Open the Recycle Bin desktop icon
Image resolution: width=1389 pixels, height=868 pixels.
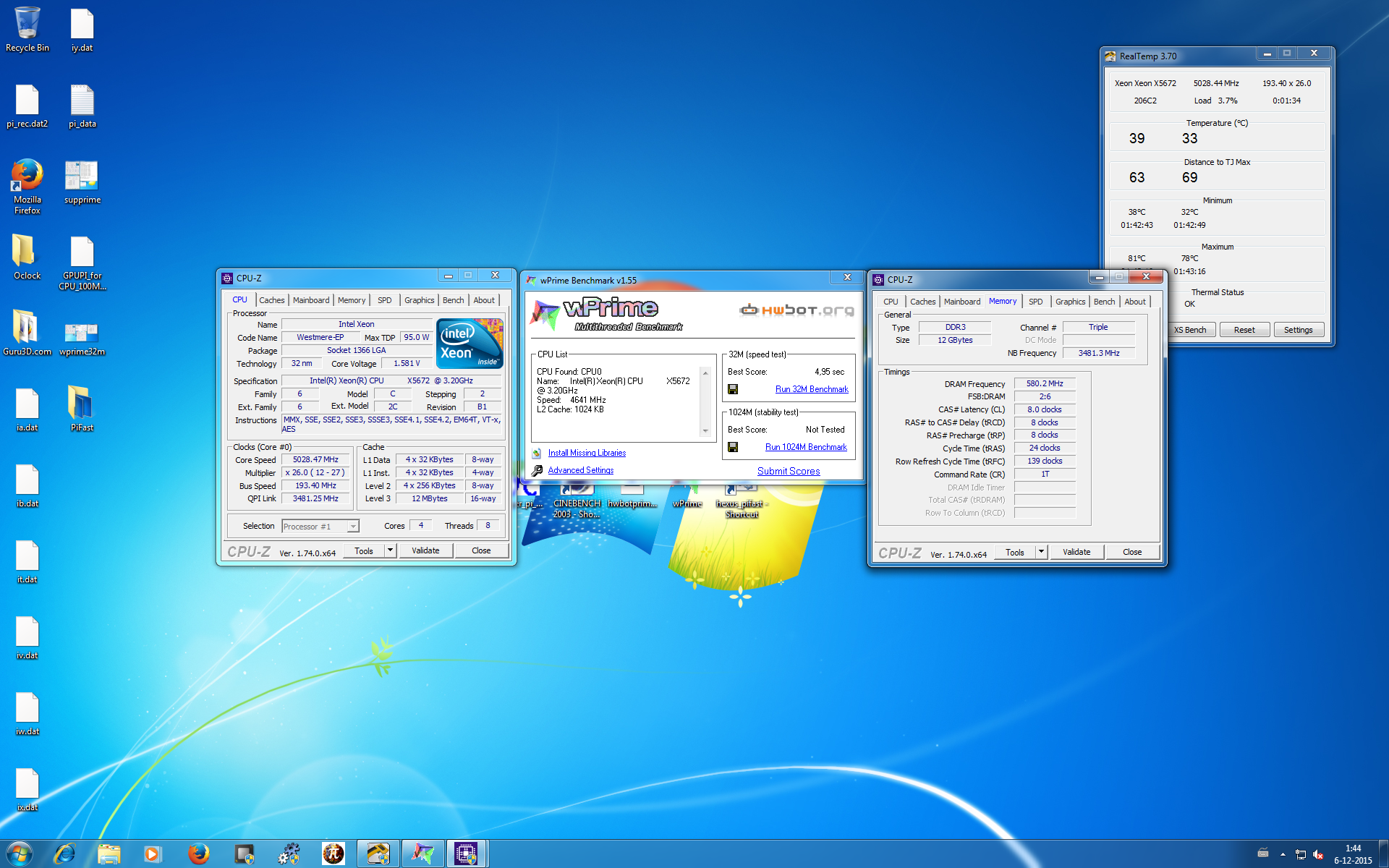pos(27,29)
